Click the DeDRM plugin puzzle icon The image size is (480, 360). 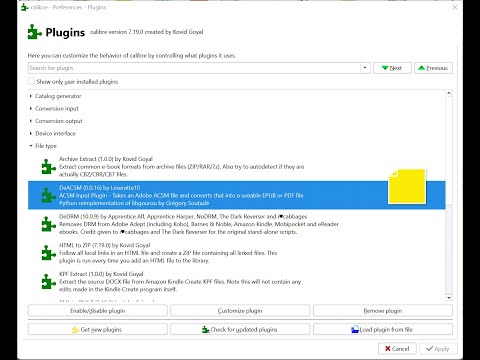point(48,224)
